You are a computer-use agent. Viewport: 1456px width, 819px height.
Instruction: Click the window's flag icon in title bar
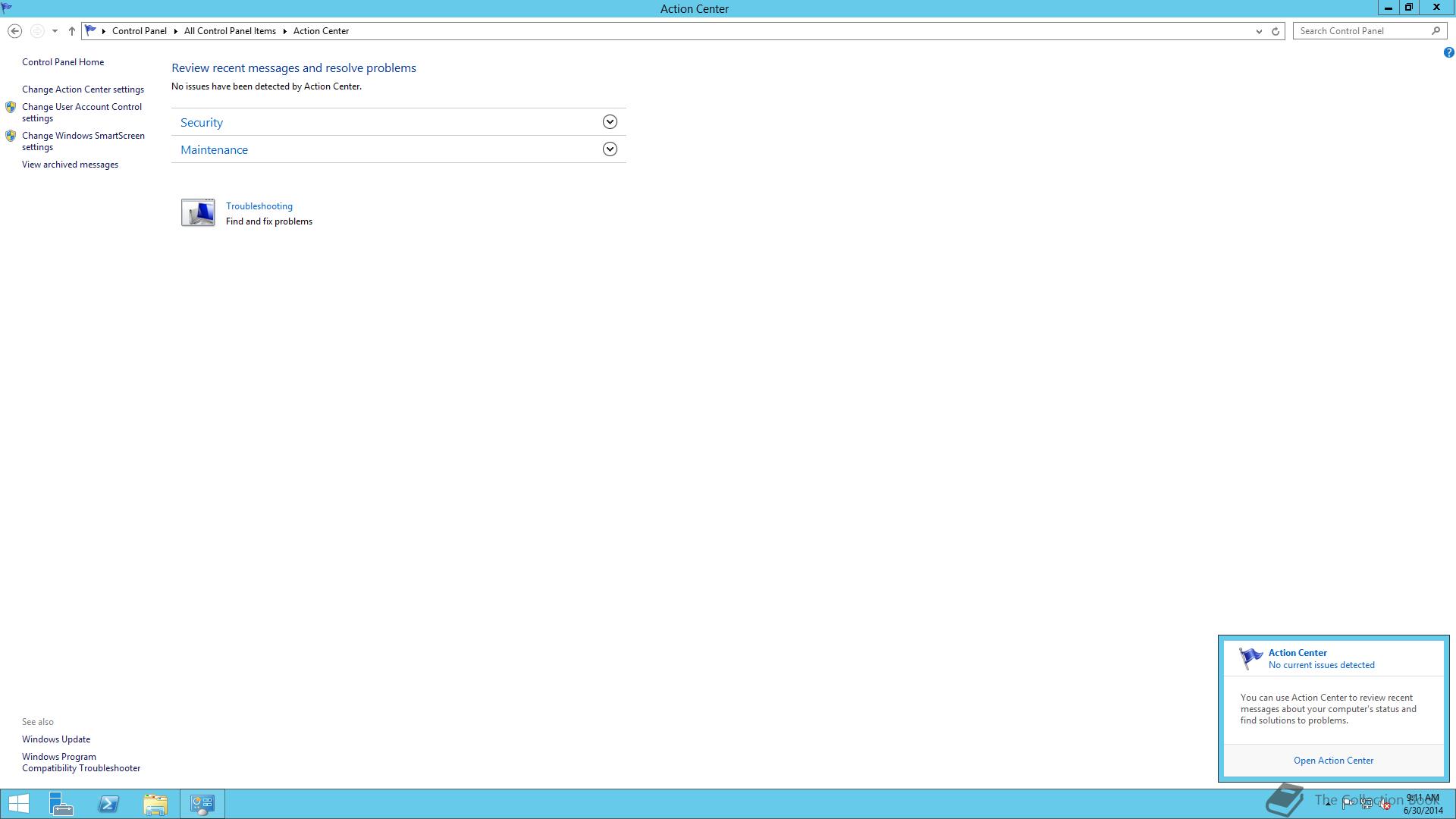tap(7, 8)
